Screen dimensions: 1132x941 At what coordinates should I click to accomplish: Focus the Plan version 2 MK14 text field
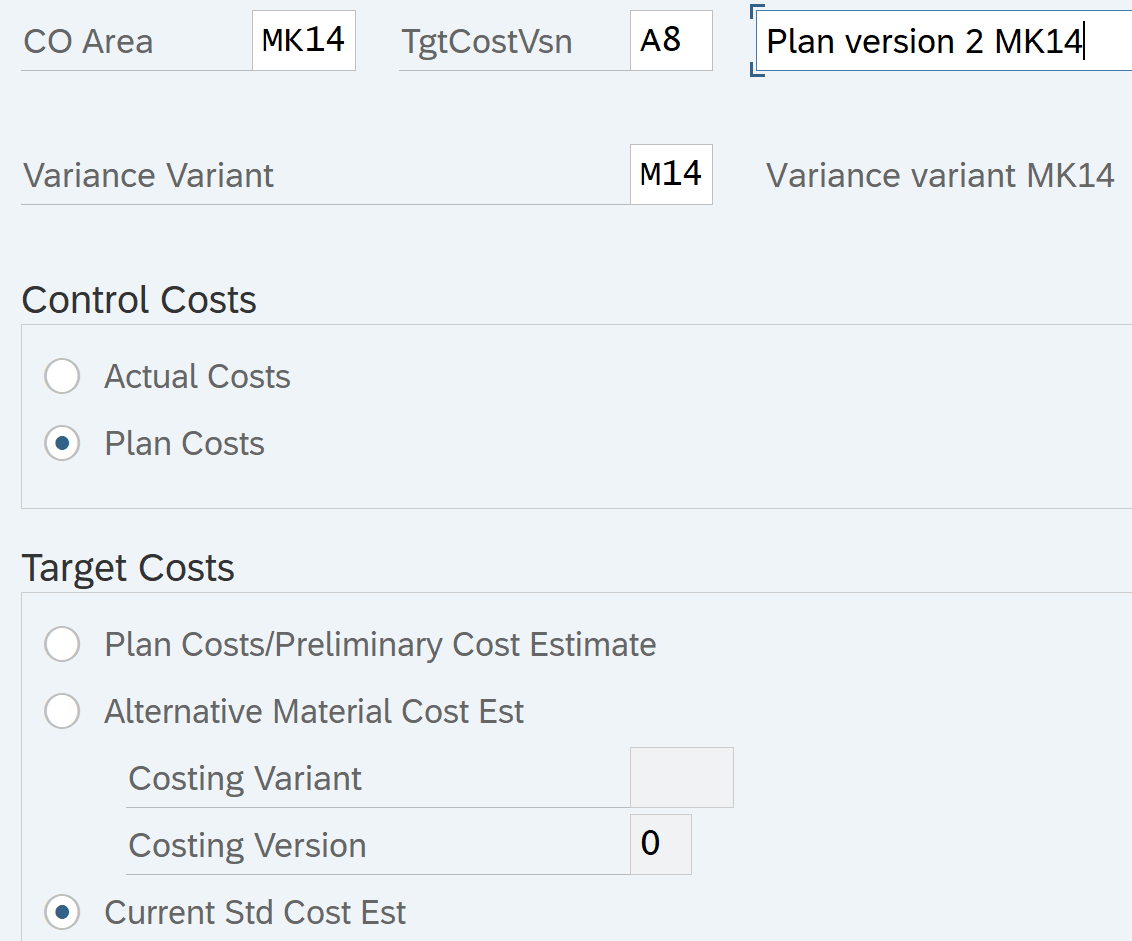pos(940,42)
